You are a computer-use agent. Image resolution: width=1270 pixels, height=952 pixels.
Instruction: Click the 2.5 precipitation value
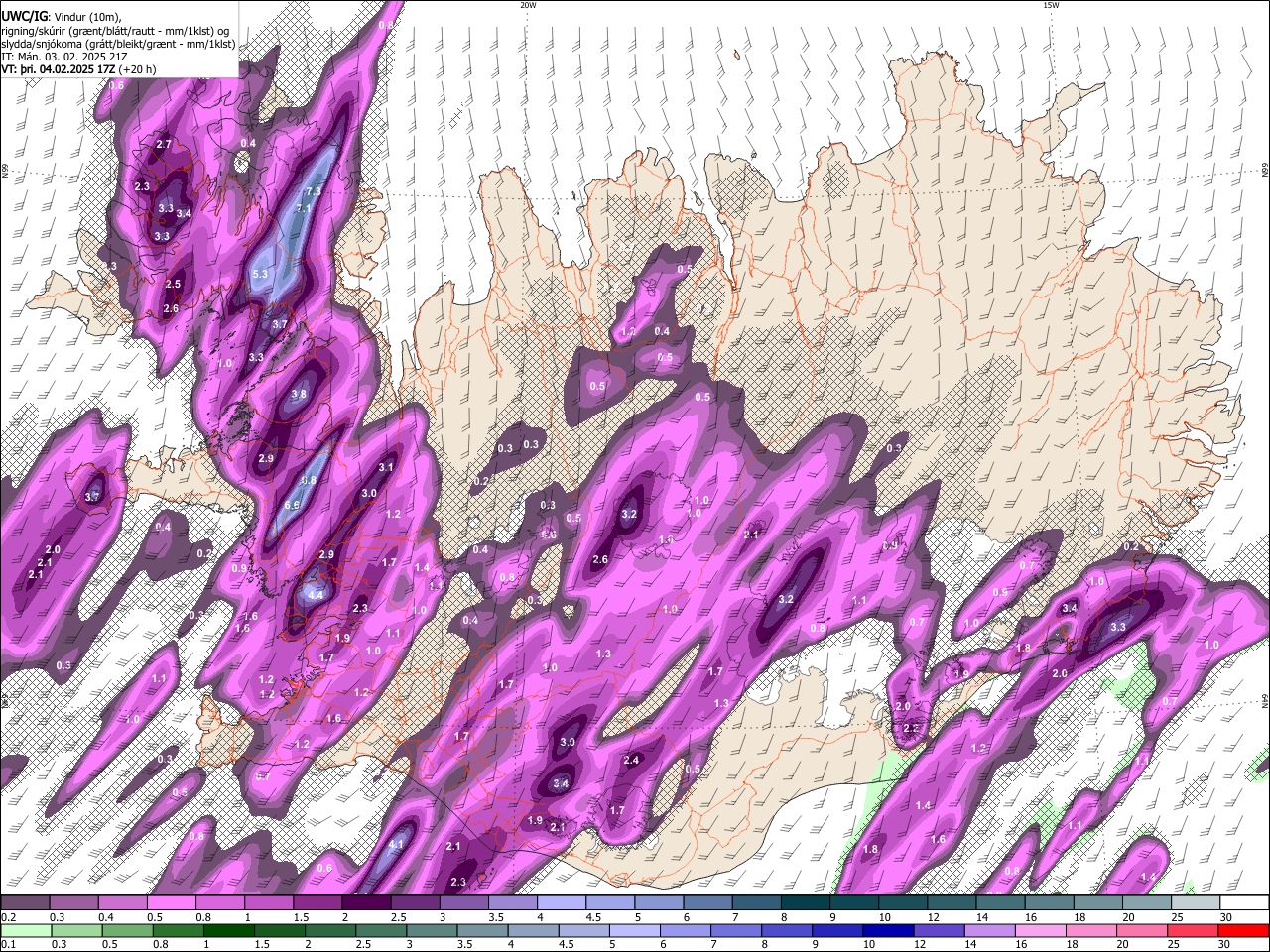tap(173, 285)
